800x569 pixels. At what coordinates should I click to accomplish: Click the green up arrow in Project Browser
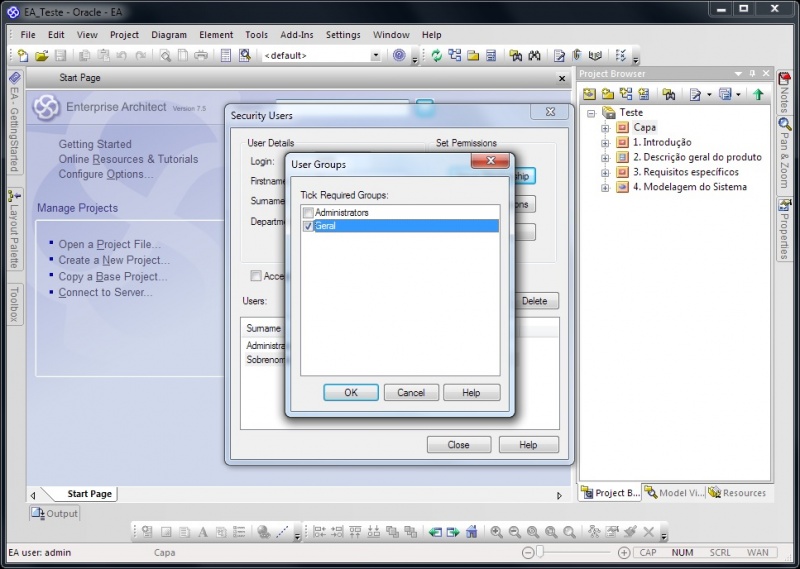pyautogui.click(x=758, y=95)
